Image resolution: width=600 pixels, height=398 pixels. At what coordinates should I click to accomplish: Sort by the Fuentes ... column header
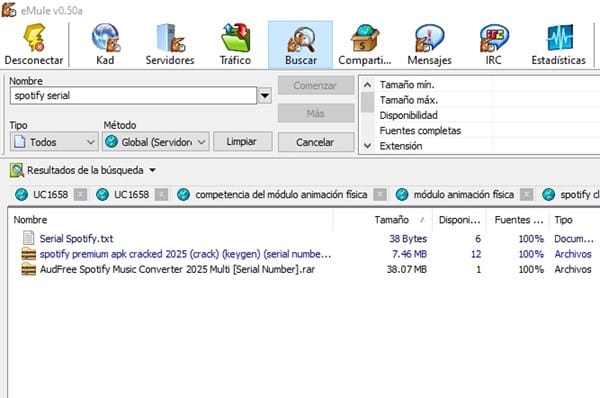[518, 220]
